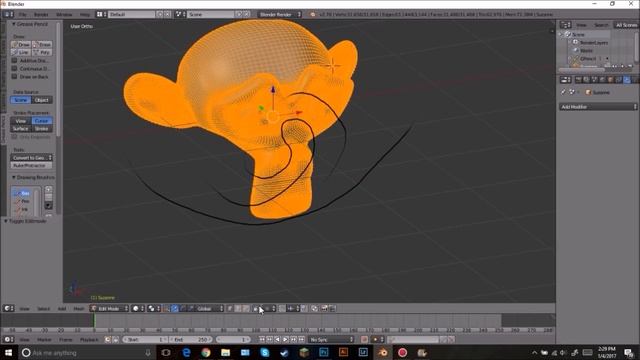Screen dimensions: 640x360
Task: Open the Window menu
Action: (x=64, y=14)
